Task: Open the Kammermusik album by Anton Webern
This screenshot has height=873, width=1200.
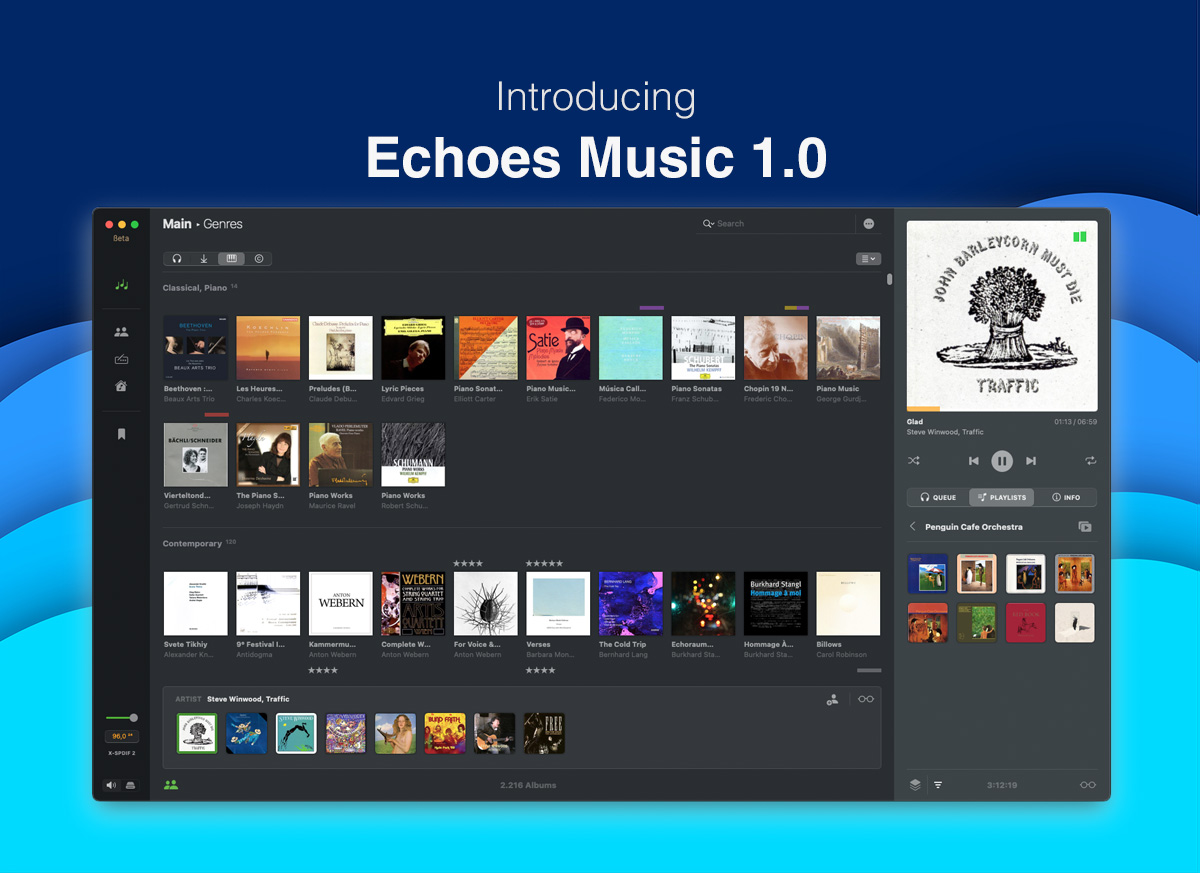Action: pos(341,604)
